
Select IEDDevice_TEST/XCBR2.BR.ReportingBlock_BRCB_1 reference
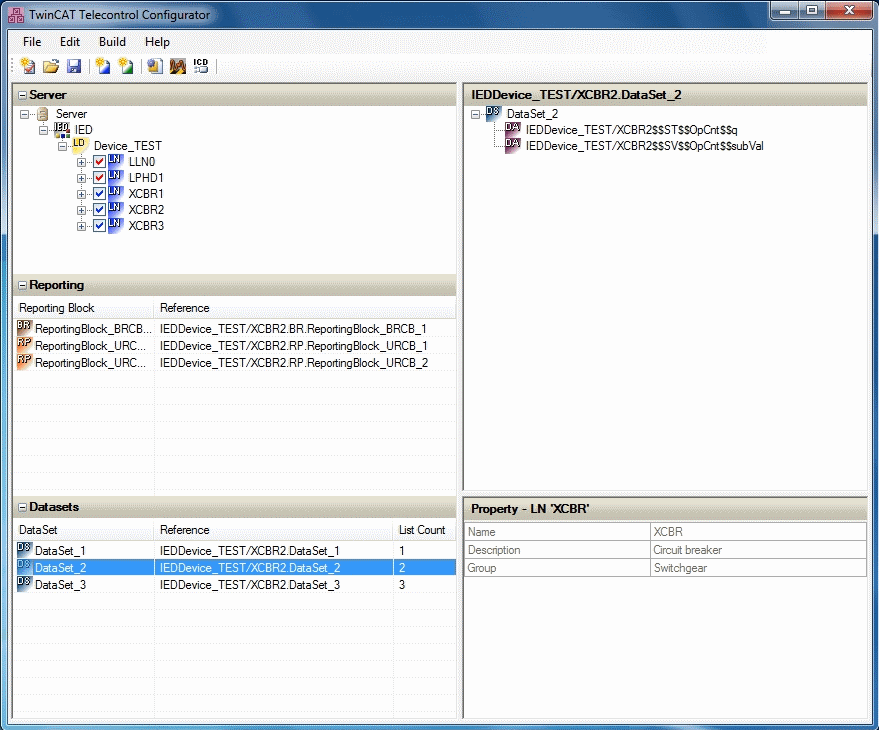coord(293,329)
